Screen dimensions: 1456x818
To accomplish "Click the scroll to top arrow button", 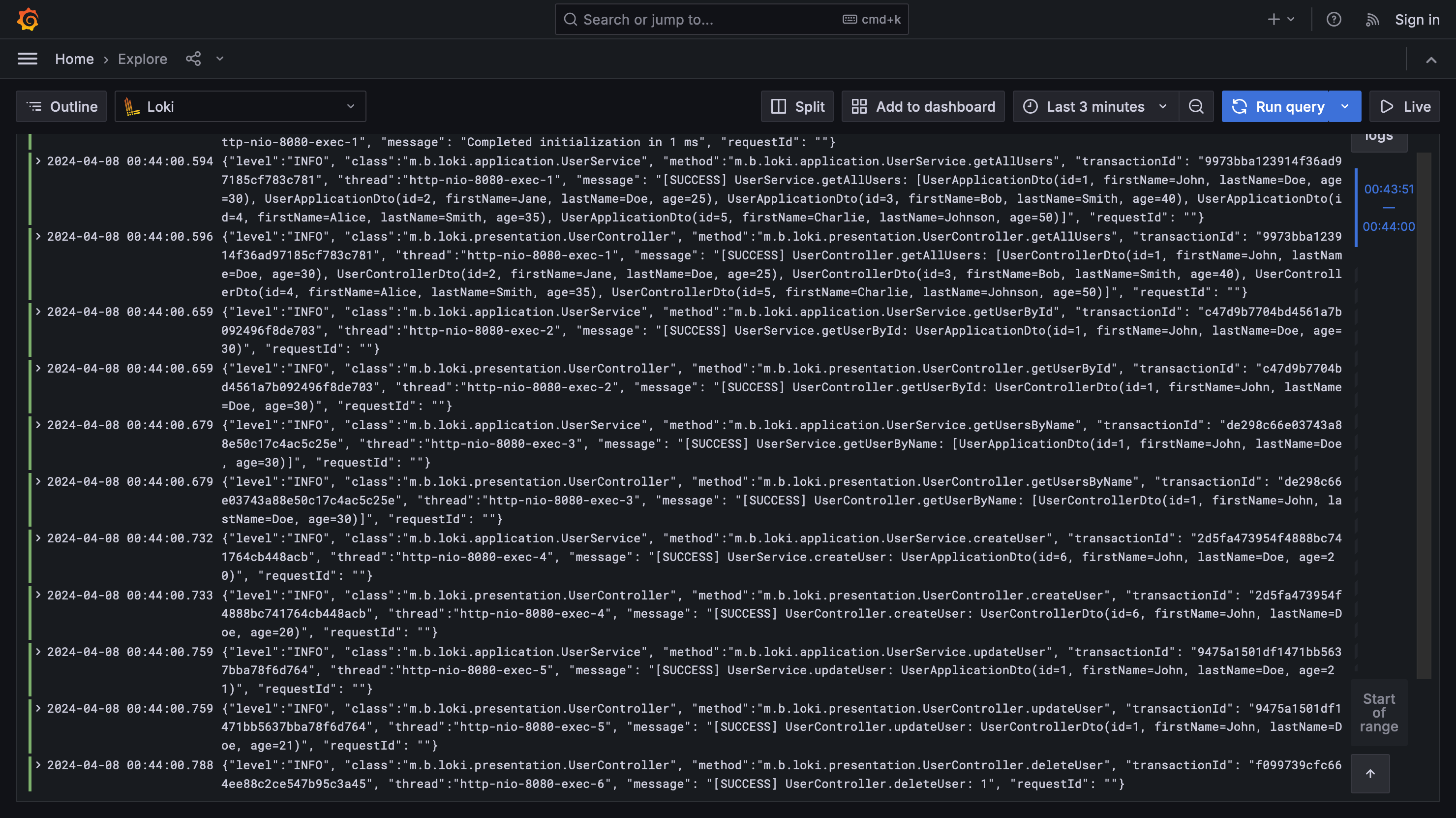I will click(1370, 773).
